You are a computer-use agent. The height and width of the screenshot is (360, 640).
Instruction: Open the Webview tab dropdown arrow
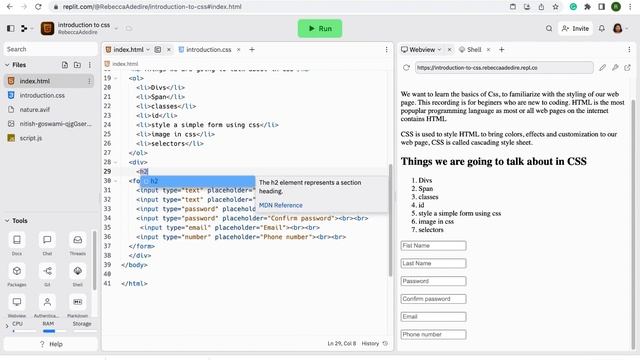click(x=439, y=50)
